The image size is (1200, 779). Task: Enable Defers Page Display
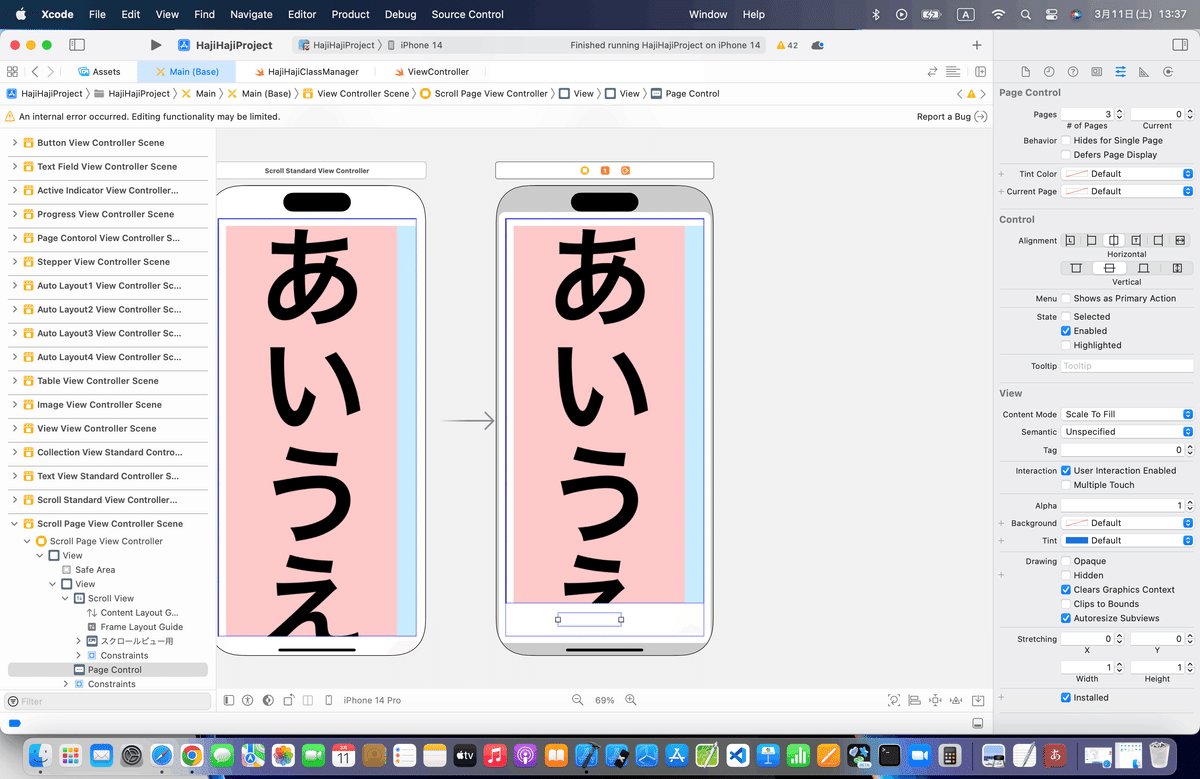[1066, 155]
